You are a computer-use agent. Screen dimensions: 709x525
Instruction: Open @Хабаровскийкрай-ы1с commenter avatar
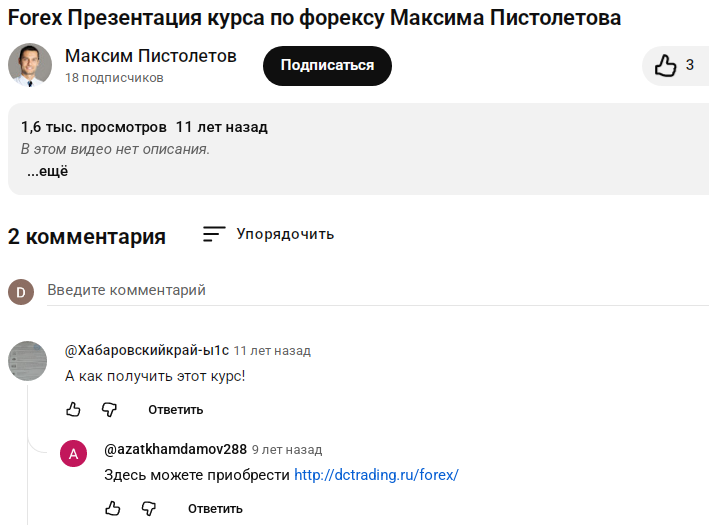click(27, 360)
